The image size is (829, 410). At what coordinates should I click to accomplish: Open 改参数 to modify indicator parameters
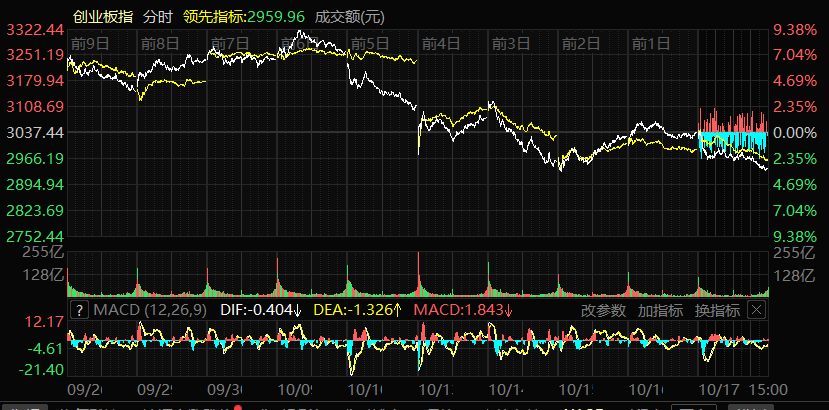(603, 310)
